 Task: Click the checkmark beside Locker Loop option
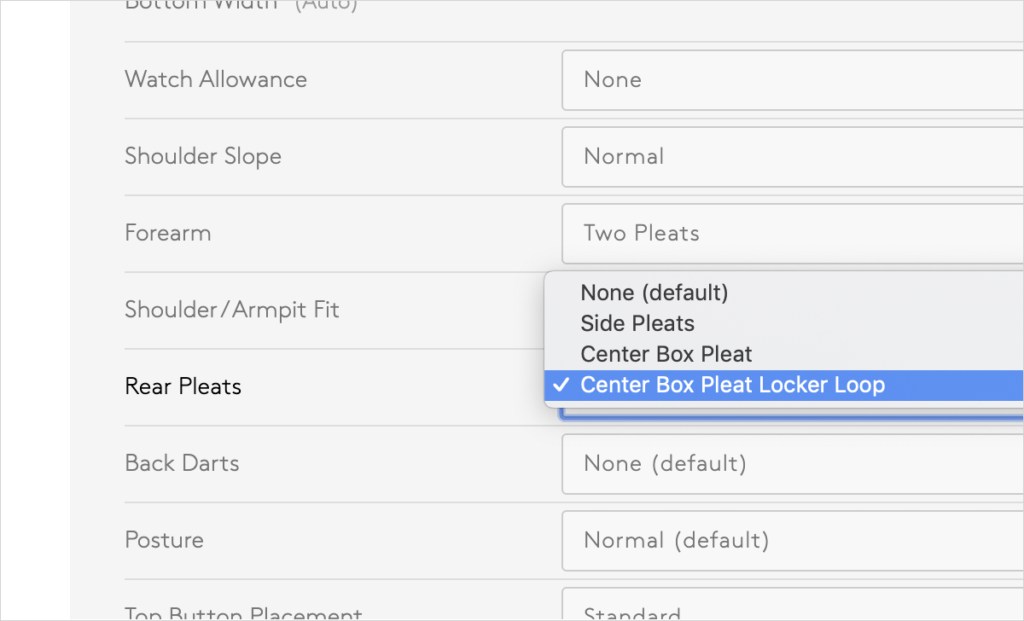[562, 384]
